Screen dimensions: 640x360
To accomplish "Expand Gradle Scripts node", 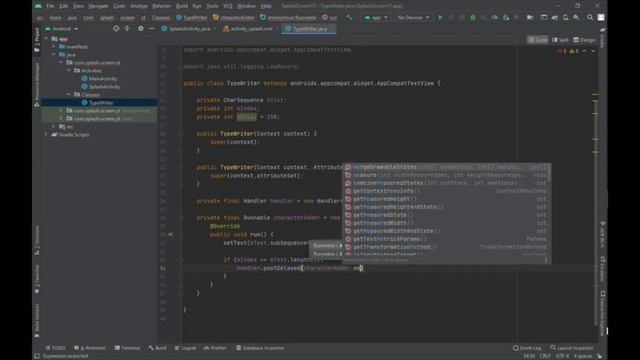I will tap(46, 134).
